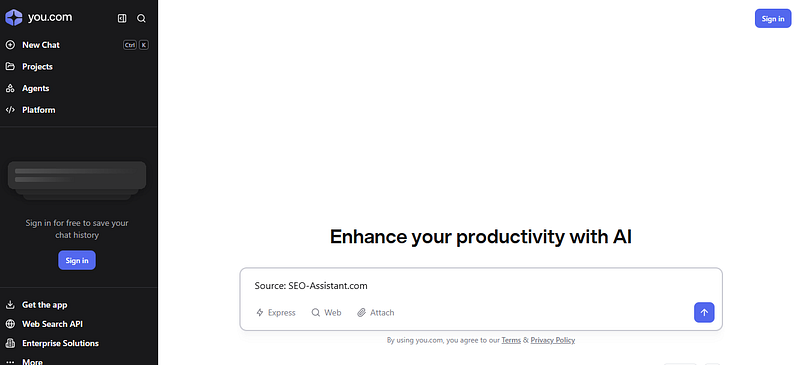Click the you.com logo icon
This screenshot has height=365, width=800.
point(14,18)
